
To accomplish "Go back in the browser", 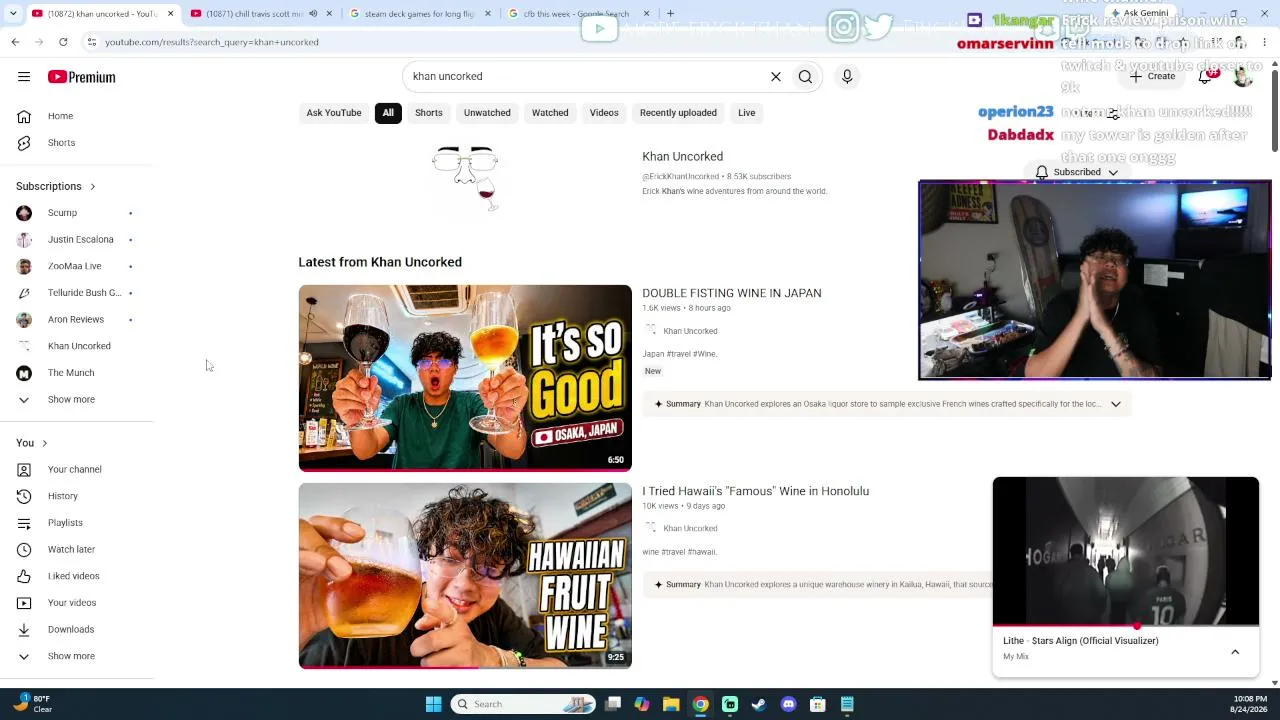I will (x=15, y=42).
